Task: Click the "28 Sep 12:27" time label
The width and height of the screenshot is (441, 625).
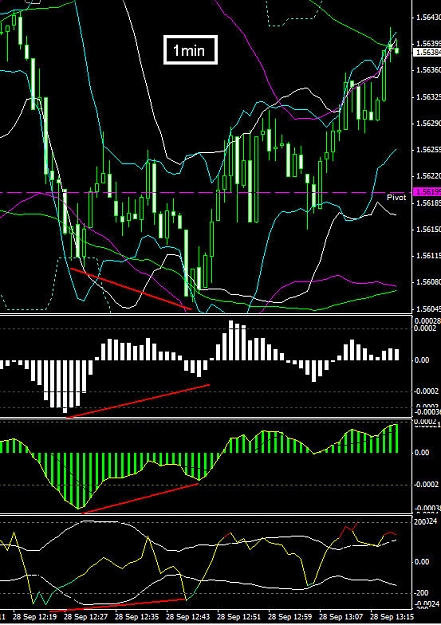Action: click(x=86, y=617)
